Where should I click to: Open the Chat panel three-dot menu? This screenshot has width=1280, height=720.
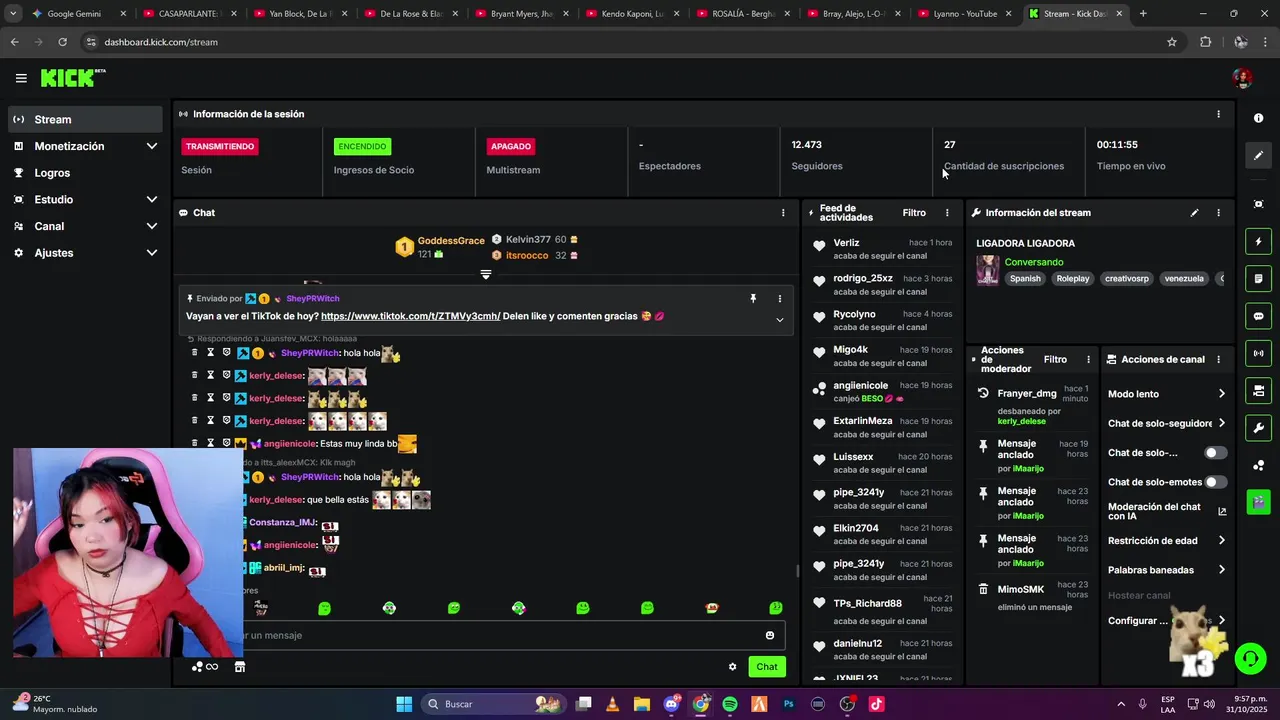[x=783, y=213]
